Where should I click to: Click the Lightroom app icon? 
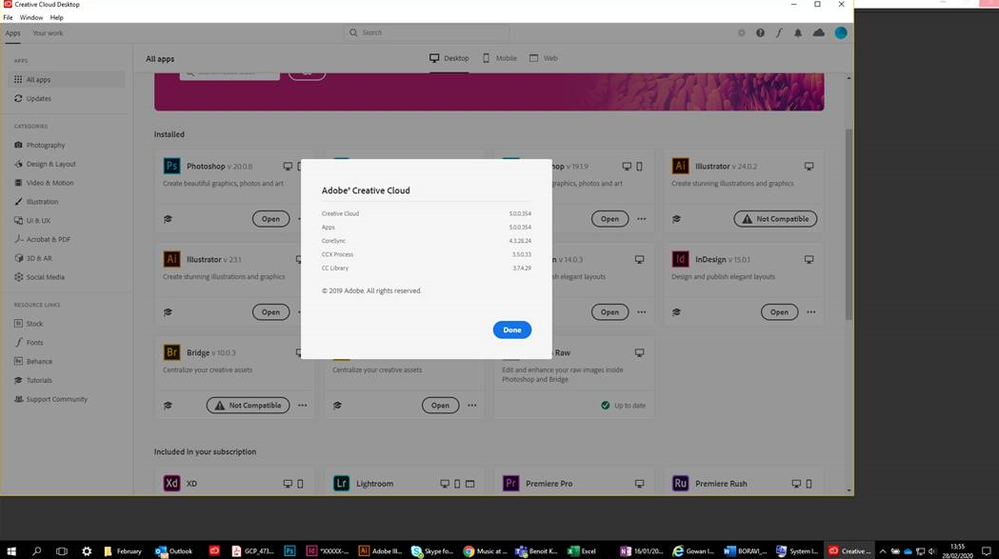click(x=341, y=483)
